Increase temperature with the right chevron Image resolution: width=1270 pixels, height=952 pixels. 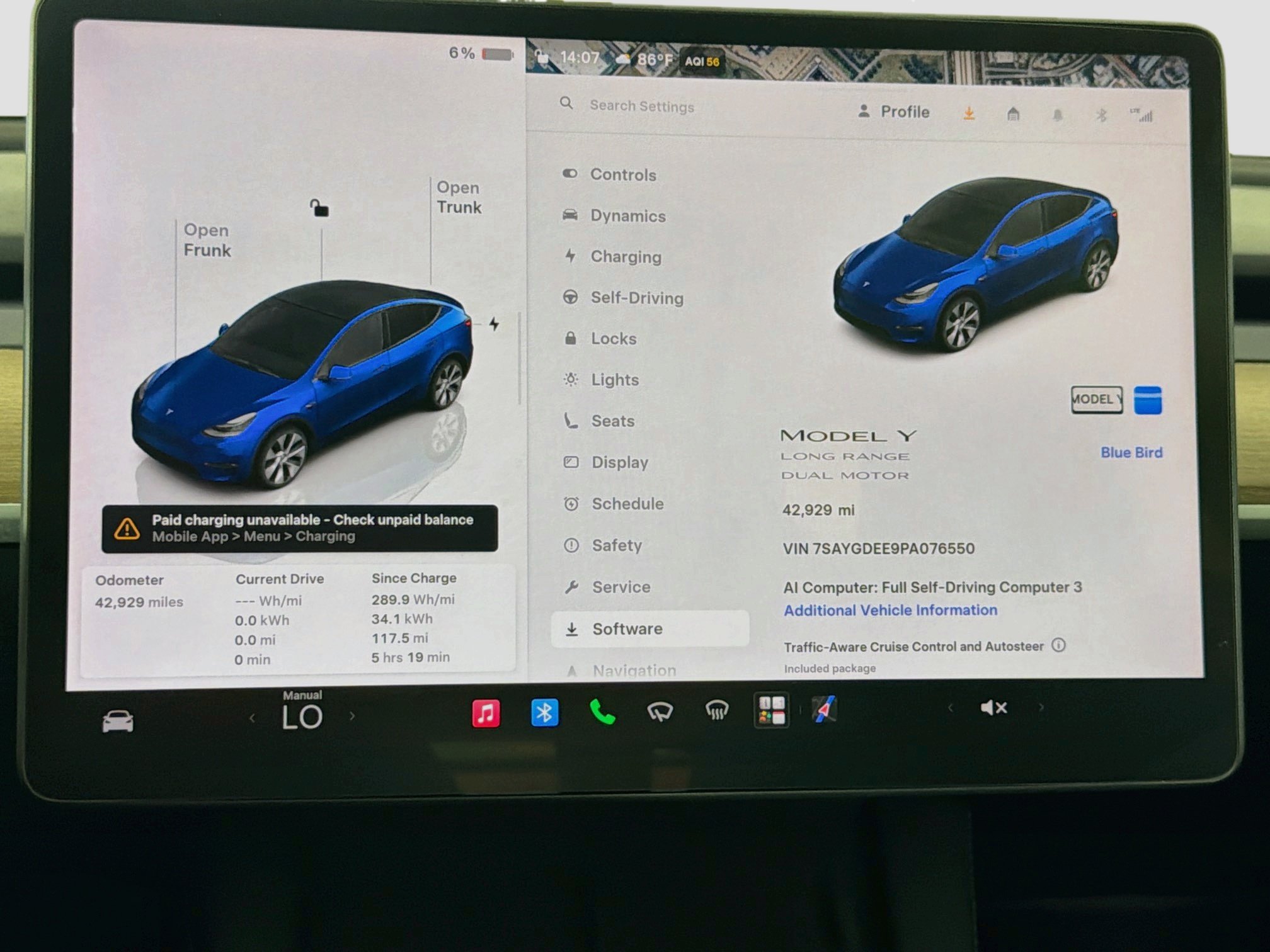352,716
